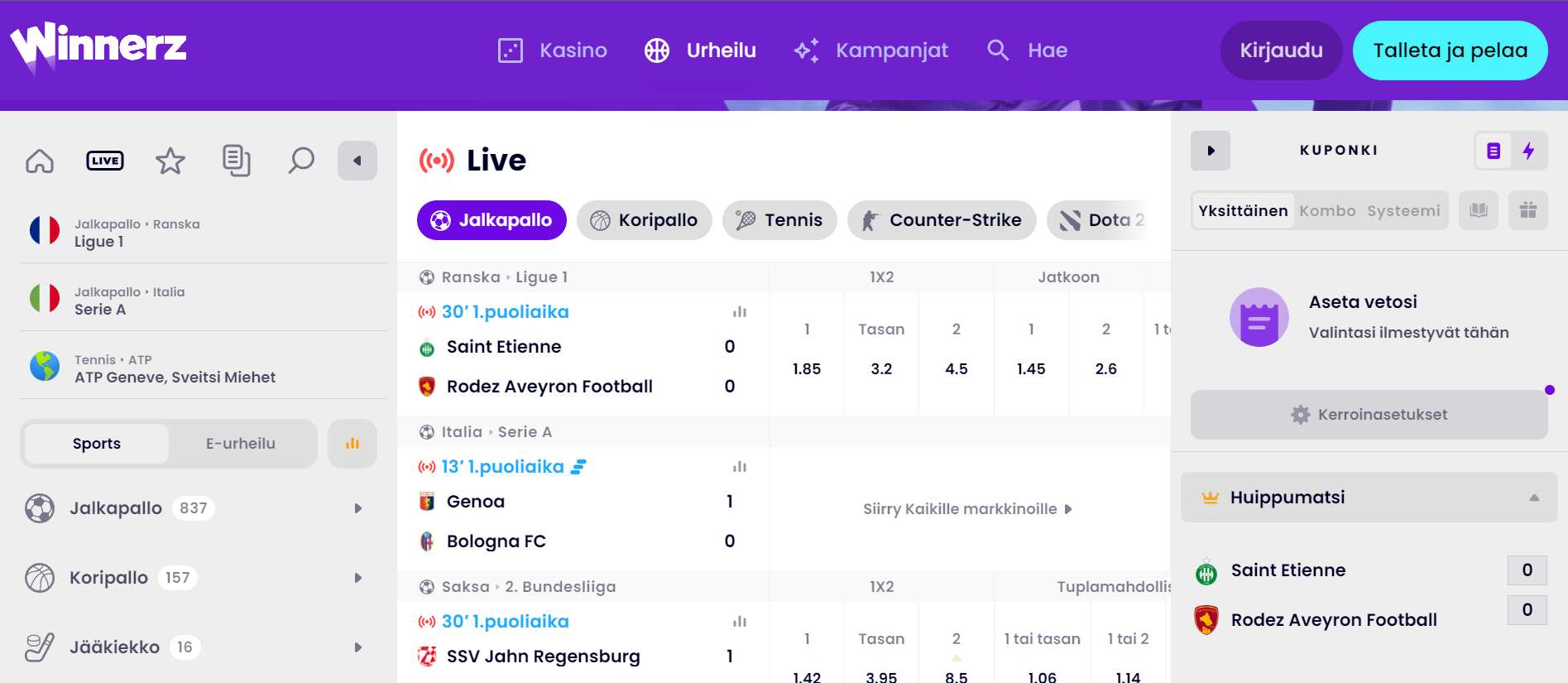Expand Jalkapallo 837 category arrow
1568x683 pixels.
click(x=358, y=508)
